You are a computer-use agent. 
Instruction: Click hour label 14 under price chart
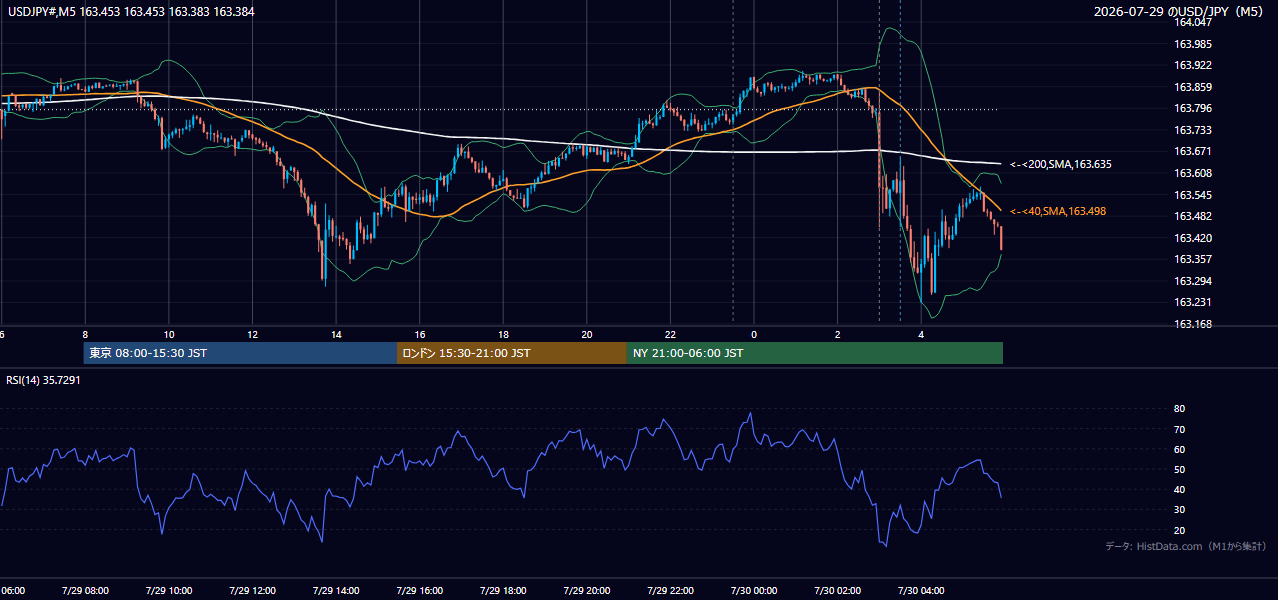click(336, 335)
